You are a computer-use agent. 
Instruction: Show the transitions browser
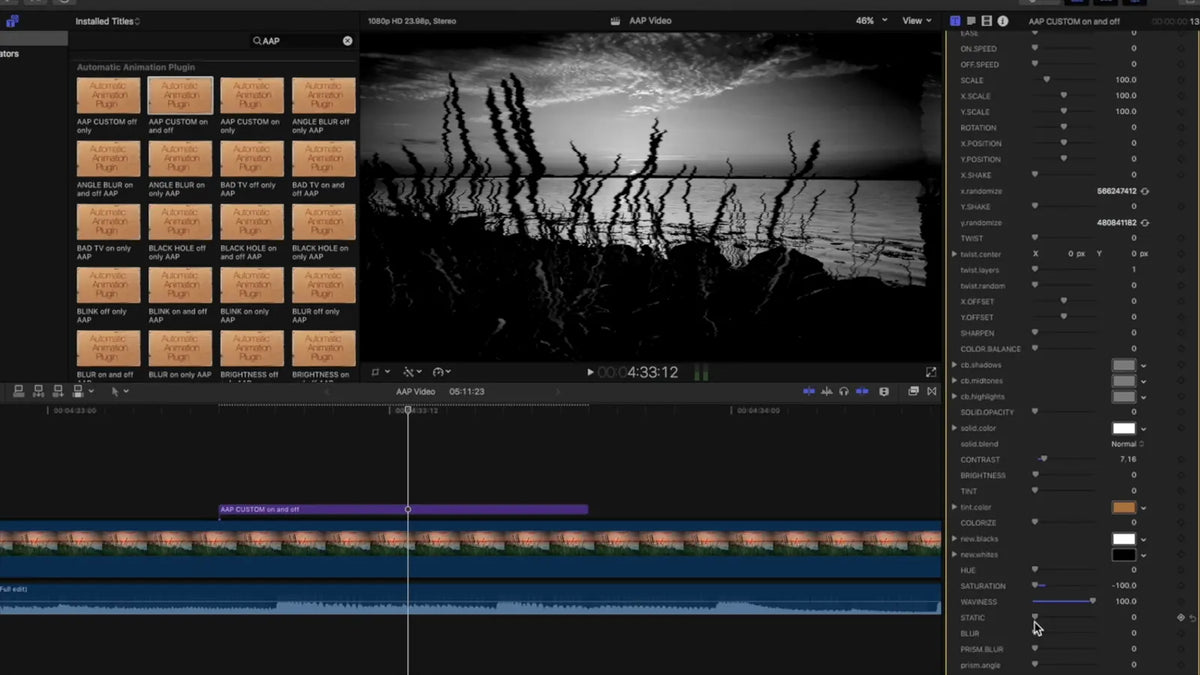coord(930,391)
